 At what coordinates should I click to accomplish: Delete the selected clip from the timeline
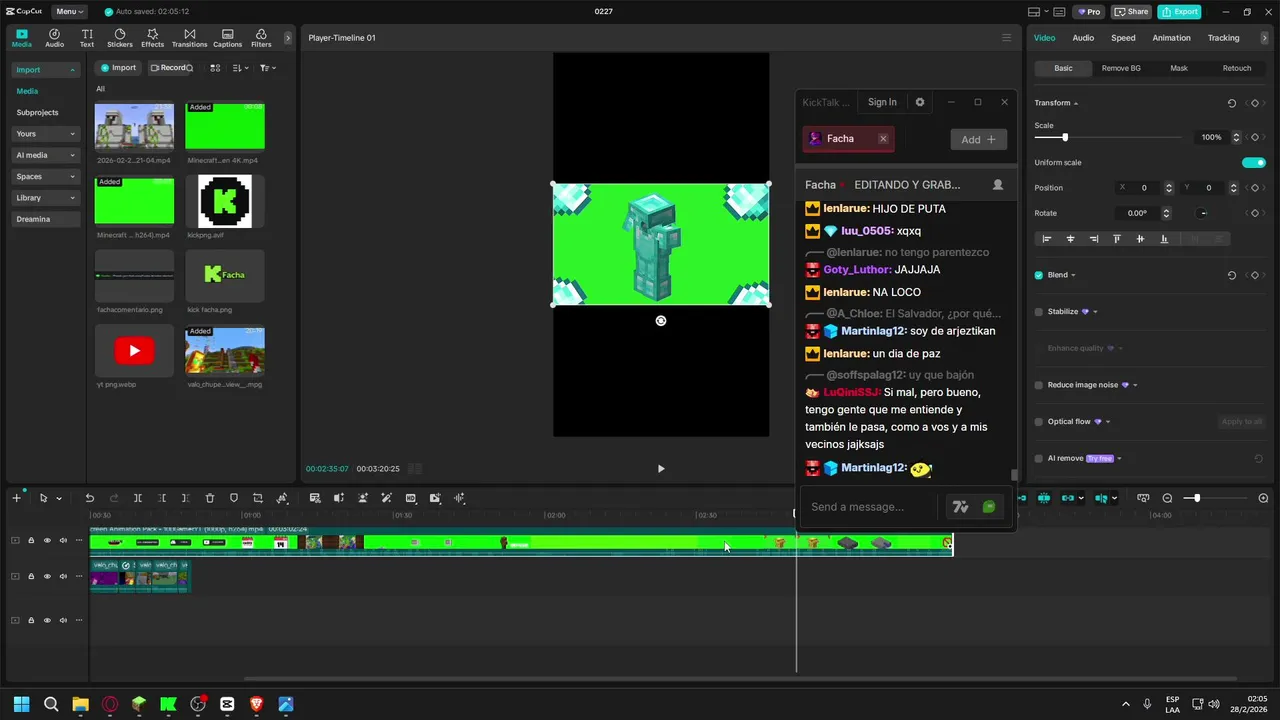(x=209, y=498)
